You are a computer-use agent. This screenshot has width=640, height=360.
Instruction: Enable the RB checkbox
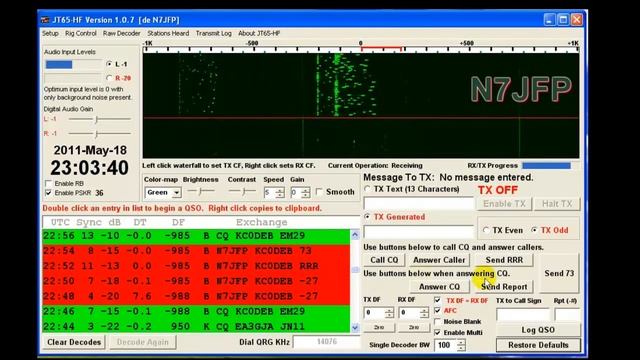(x=49, y=183)
